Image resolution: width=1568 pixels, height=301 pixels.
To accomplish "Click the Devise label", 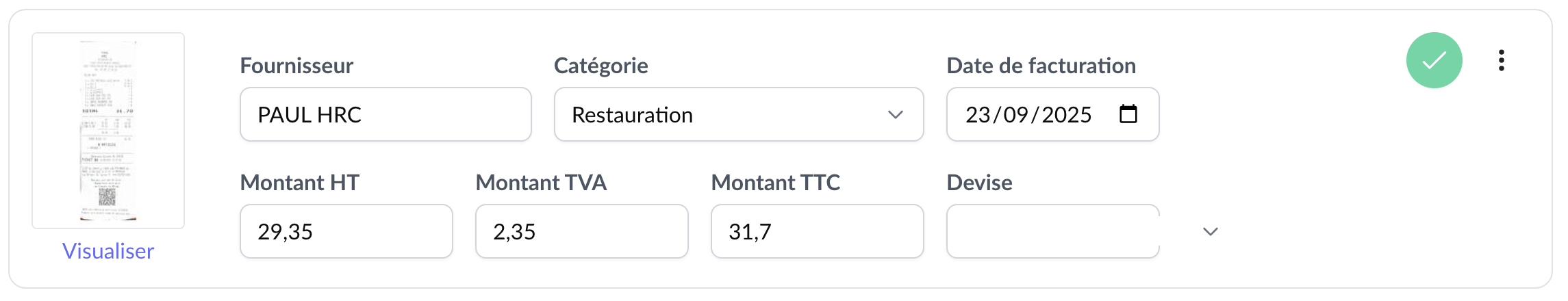I will tap(979, 183).
